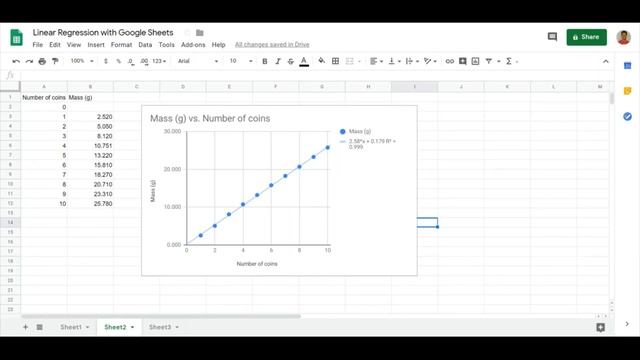
Task: Open the View menu
Action: tap(74, 45)
